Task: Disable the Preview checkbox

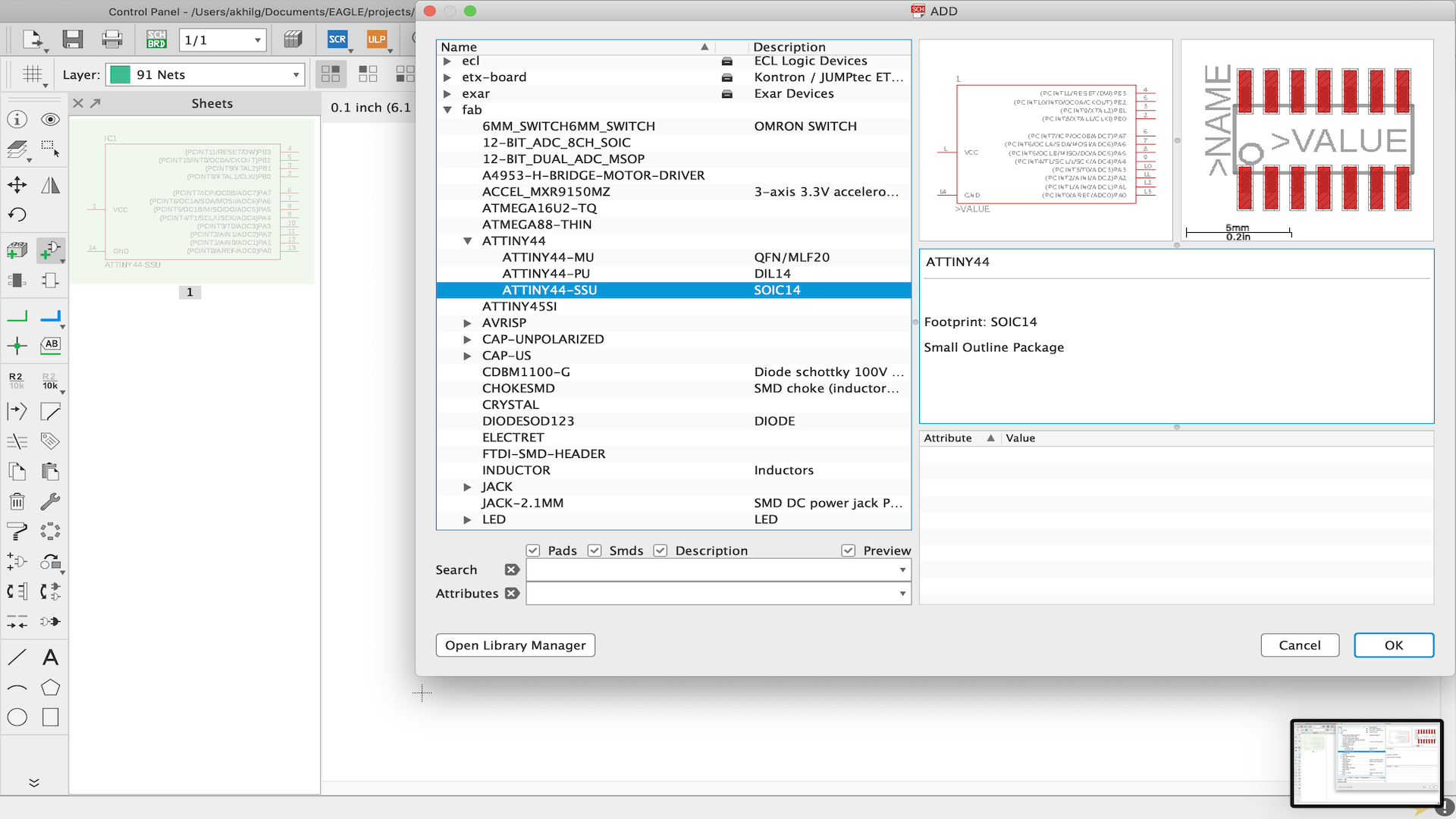Action: pos(848,550)
